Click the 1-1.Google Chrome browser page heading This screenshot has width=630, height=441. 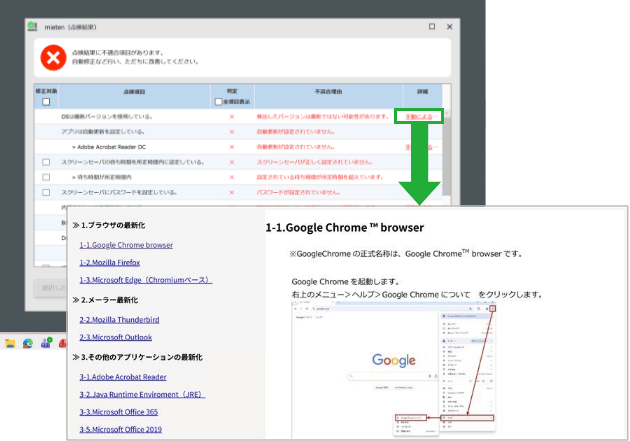click(x=345, y=228)
